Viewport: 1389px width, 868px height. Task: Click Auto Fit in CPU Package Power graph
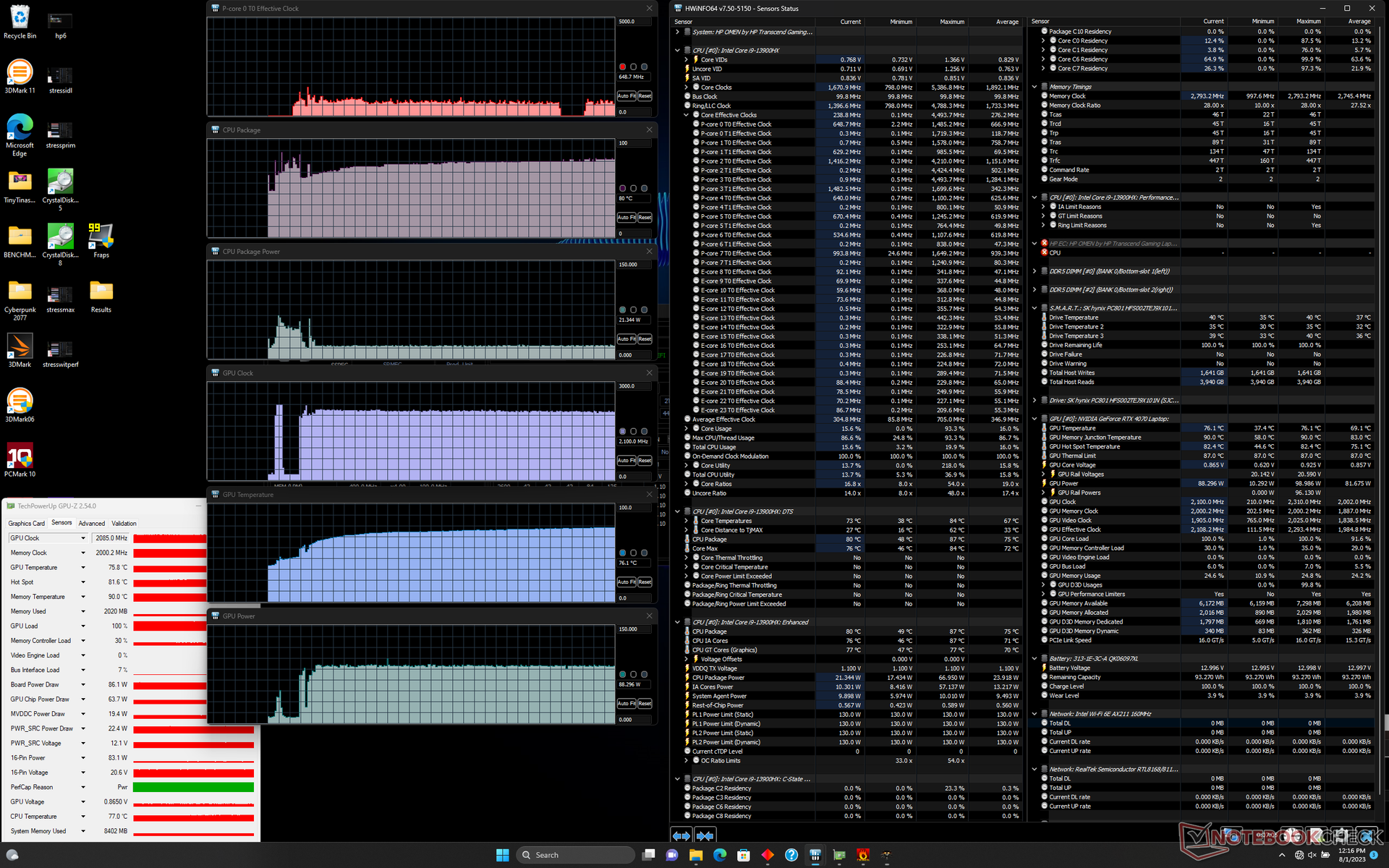tap(626, 339)
